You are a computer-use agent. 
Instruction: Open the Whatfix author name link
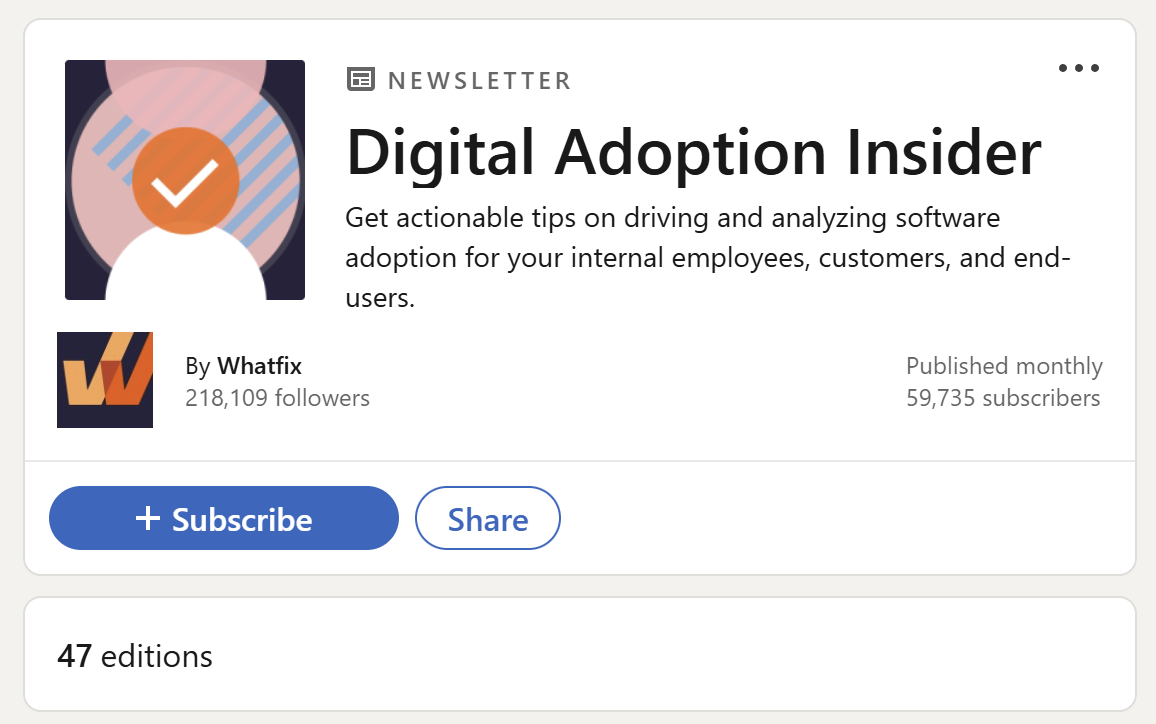pos(259,366)
